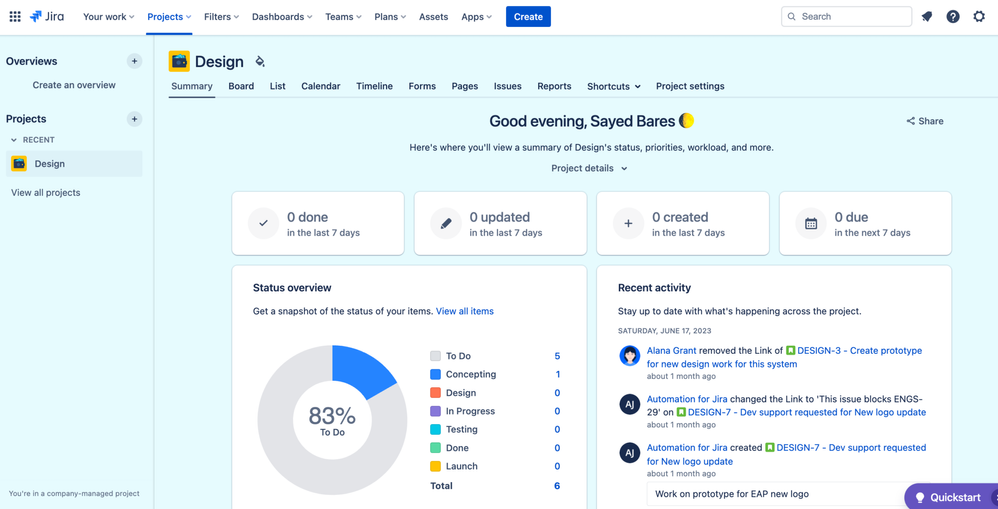The width and height of the screenshot is (998, 509).
Task: Click the To Do gray legend swatch
Action: pyautogui.click(x=435, y=356)
